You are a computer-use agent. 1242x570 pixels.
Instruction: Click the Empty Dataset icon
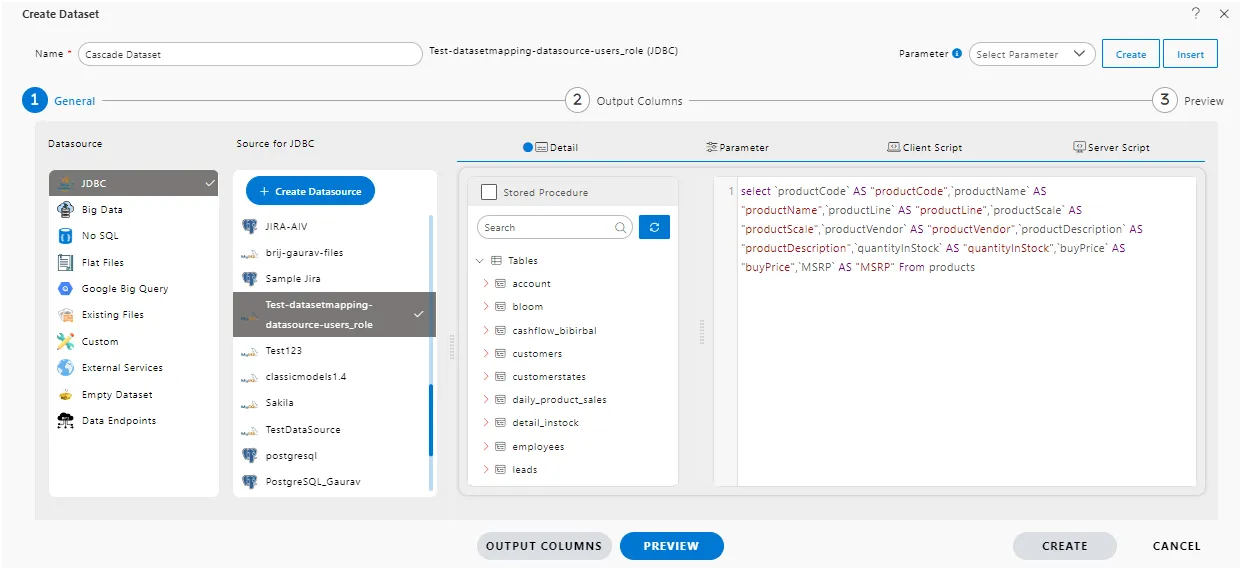[x=65, y=394]
